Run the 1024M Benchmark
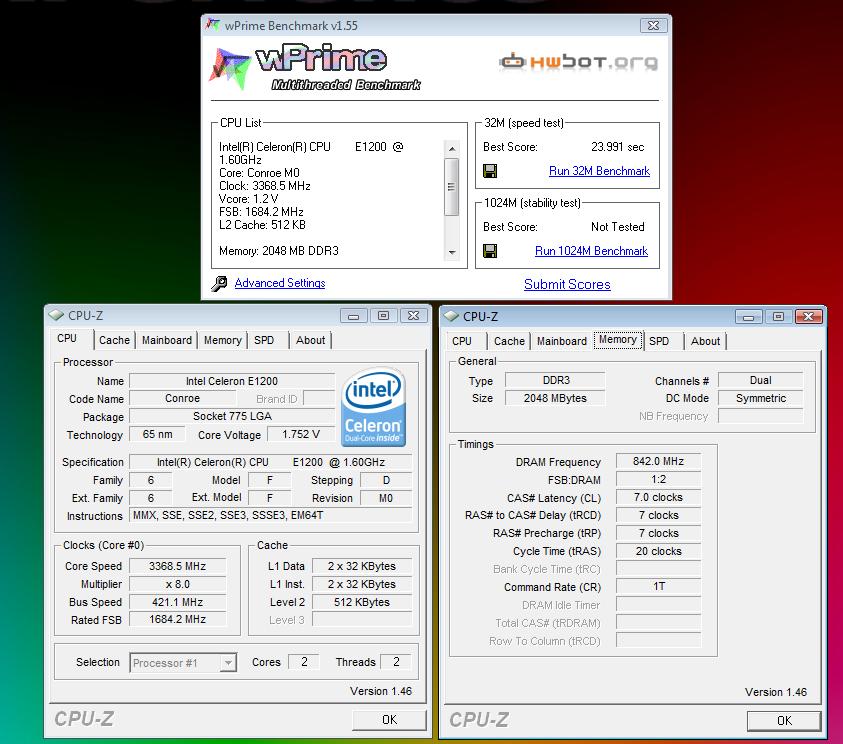Screen dimensions: 843x744 click(x=591, y=251)
